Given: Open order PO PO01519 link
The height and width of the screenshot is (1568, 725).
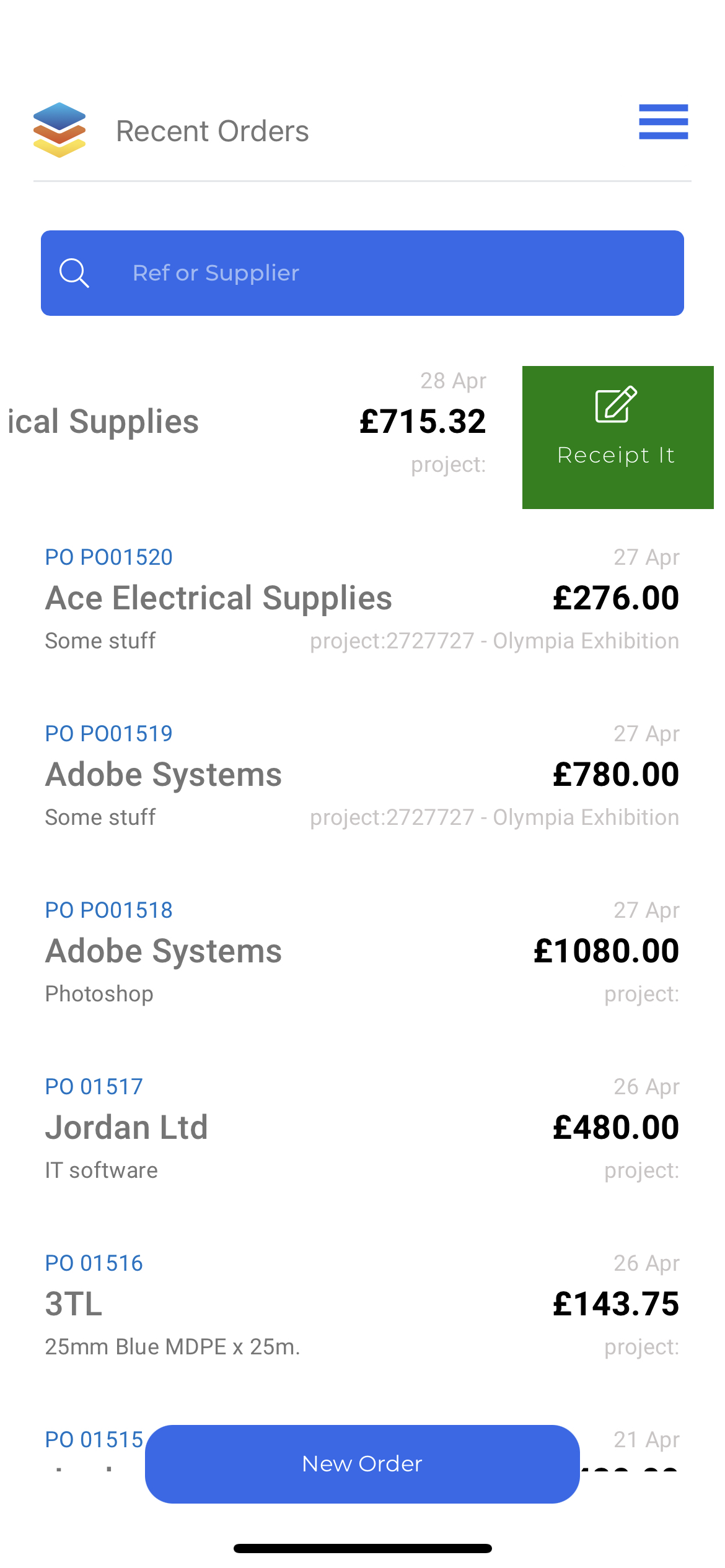Looking at the screenshot, I should click(x=109, y=734).
